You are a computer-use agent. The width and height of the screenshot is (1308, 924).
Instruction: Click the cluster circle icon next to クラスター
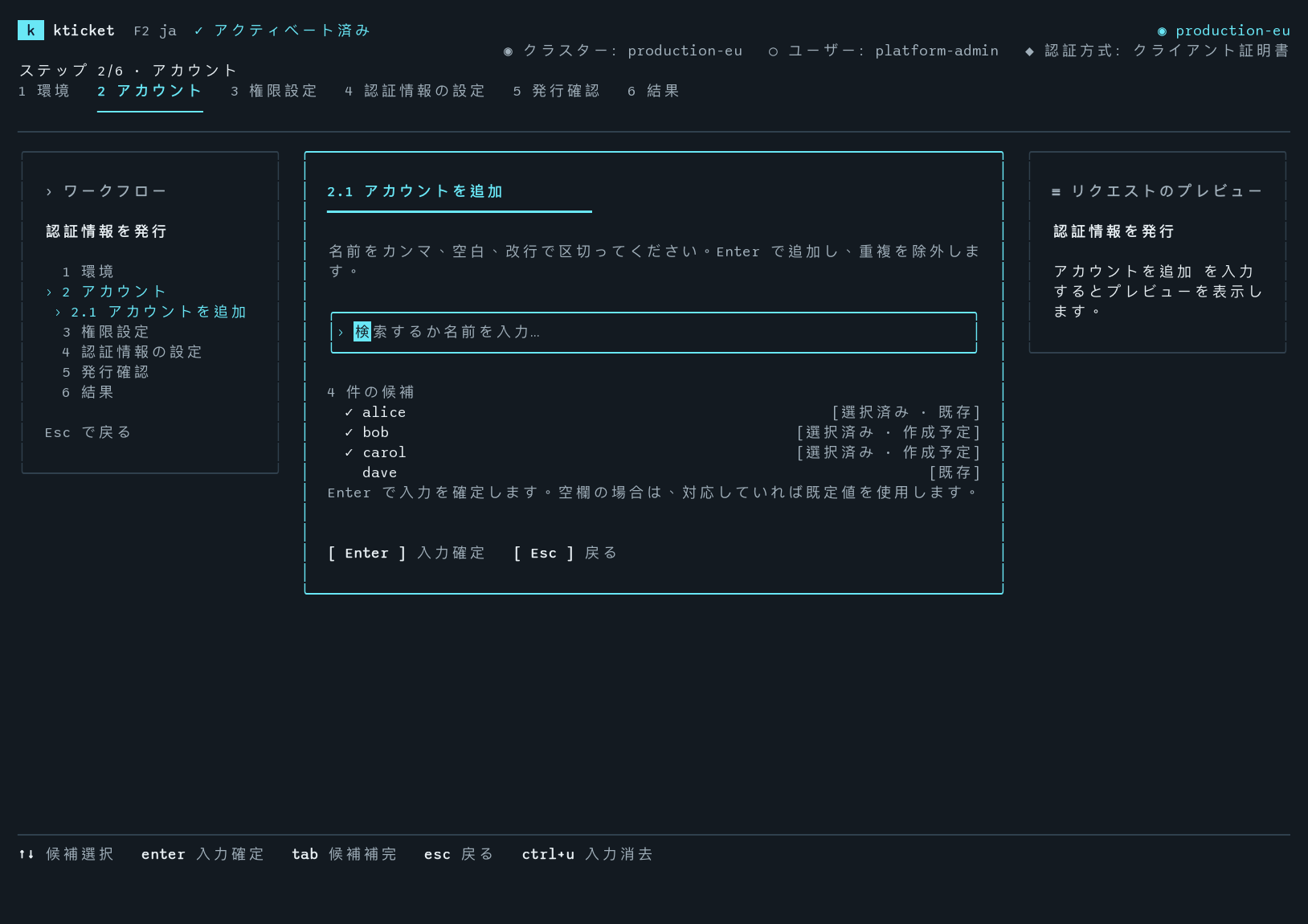click(x=508, y=51)
